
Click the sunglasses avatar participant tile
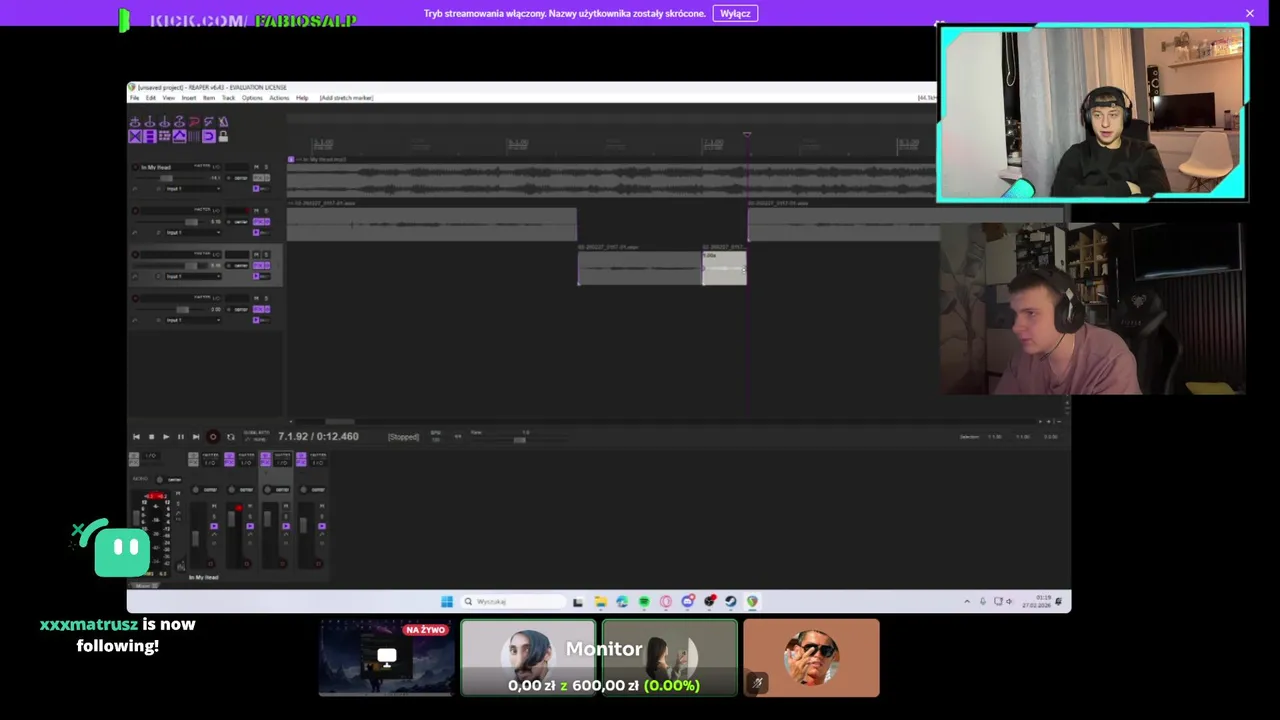811,658
